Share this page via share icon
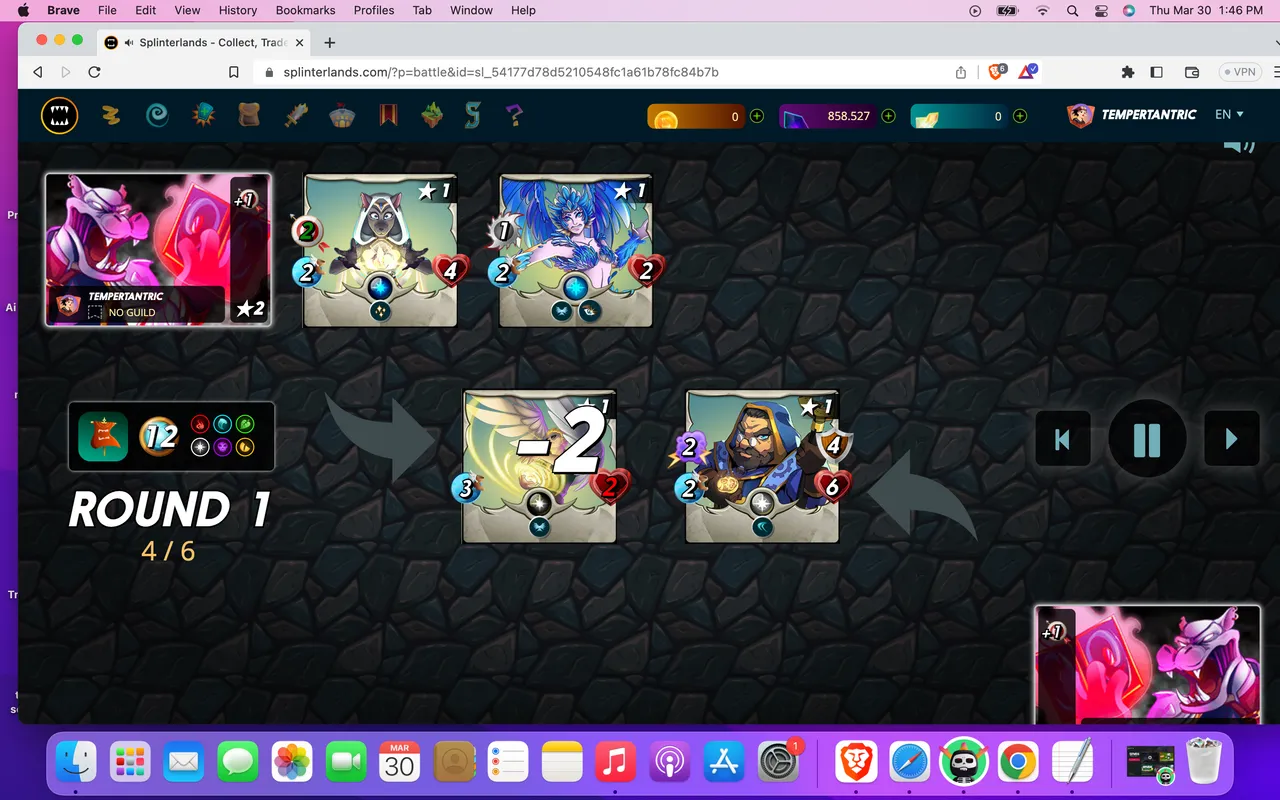This screenshot has width=1280, height=800. point(961,72)
